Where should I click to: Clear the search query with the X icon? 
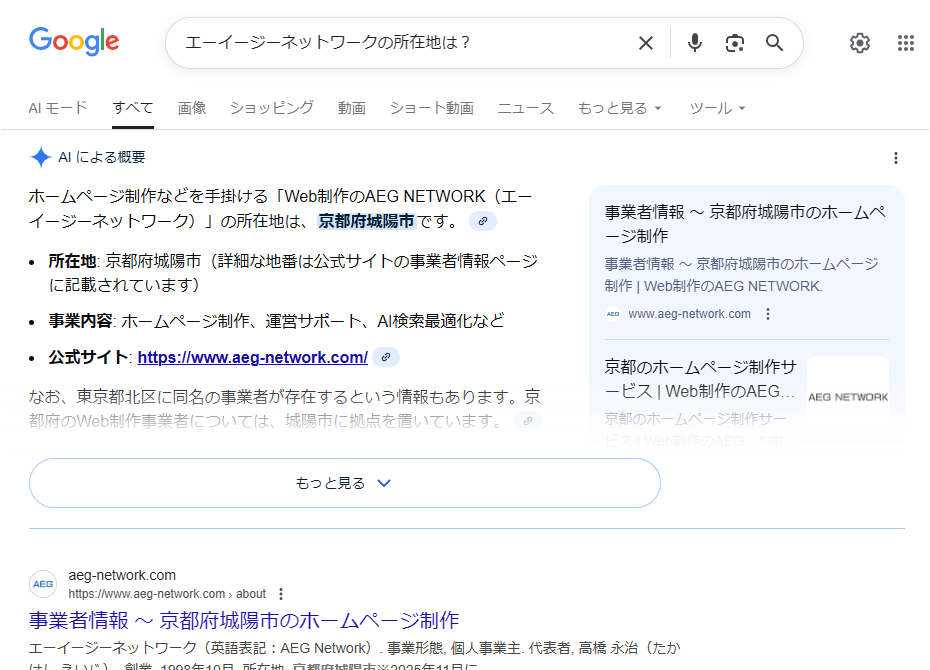tap(645, 43)
